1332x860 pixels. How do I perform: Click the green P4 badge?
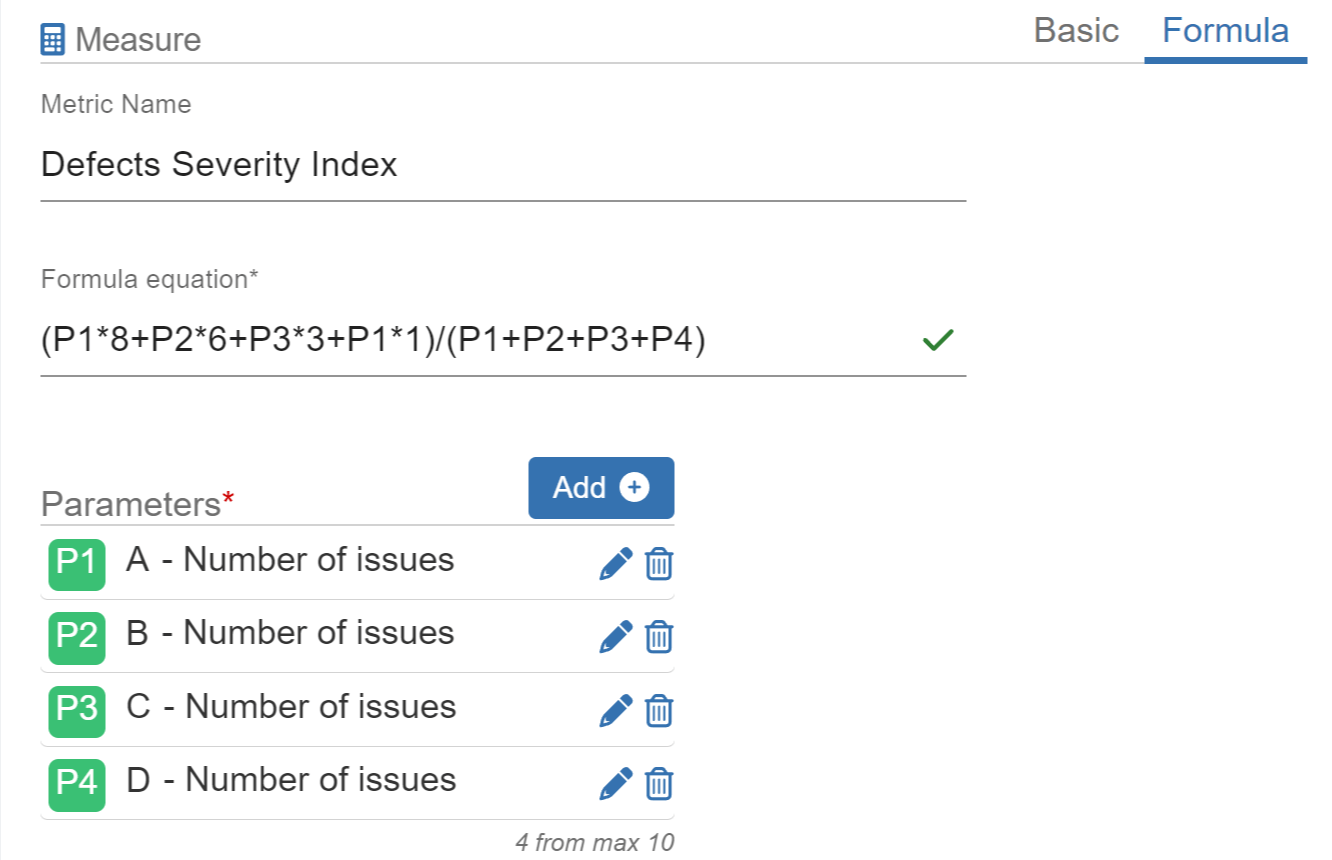(x=77, y=783)
